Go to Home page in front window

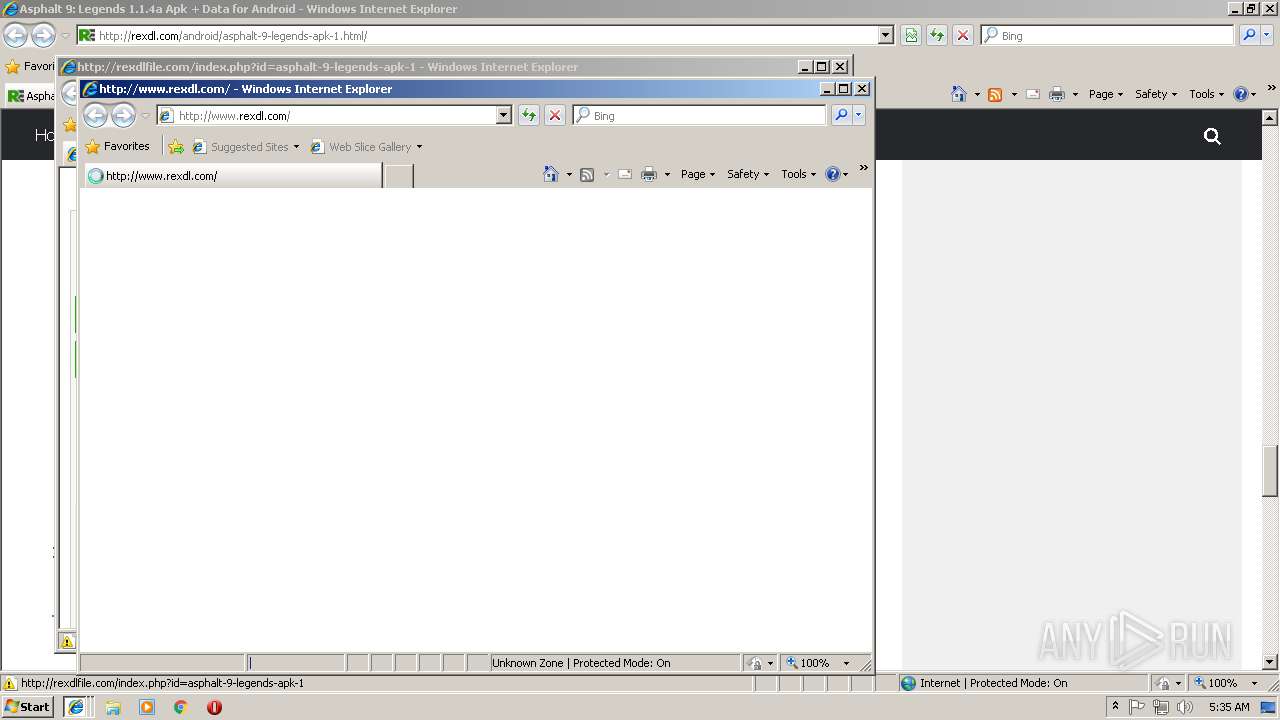pos(550,174)
